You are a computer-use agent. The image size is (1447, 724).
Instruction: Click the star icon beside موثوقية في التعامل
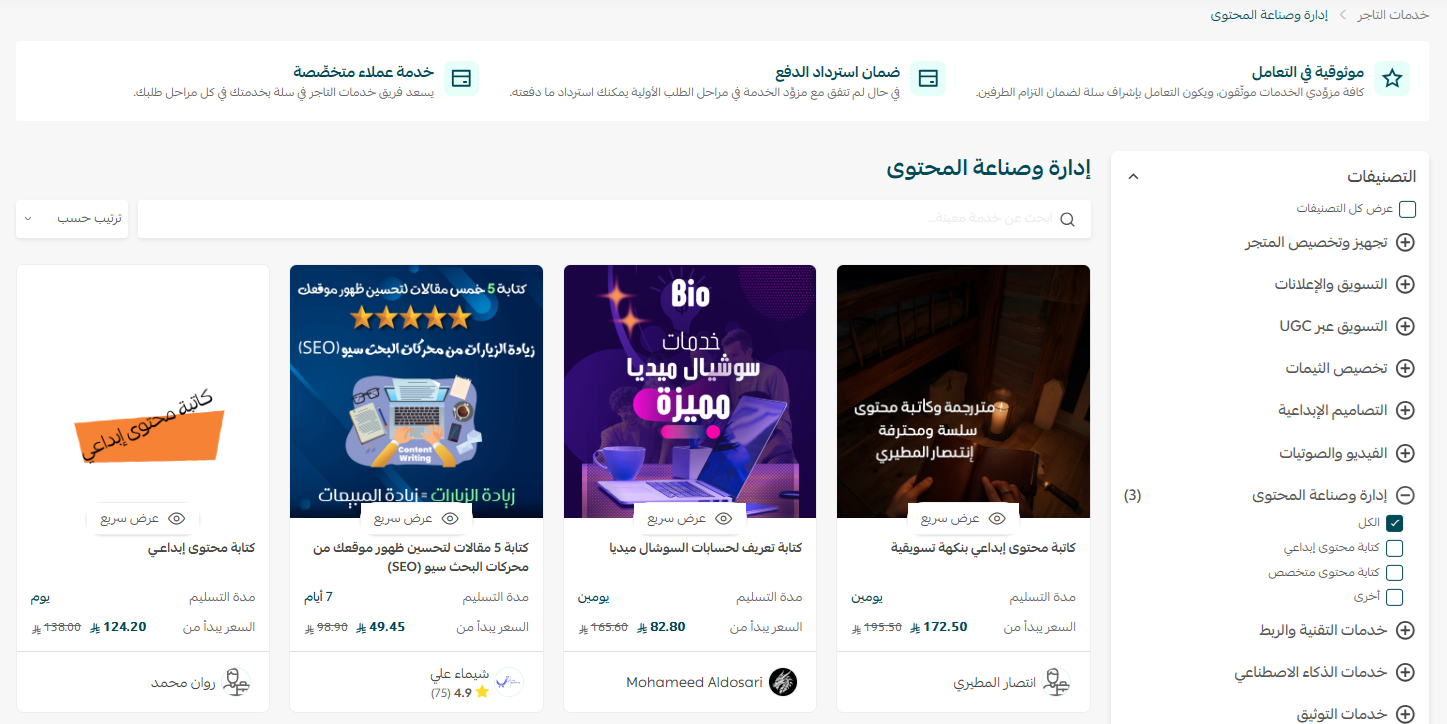point(1392,78)
